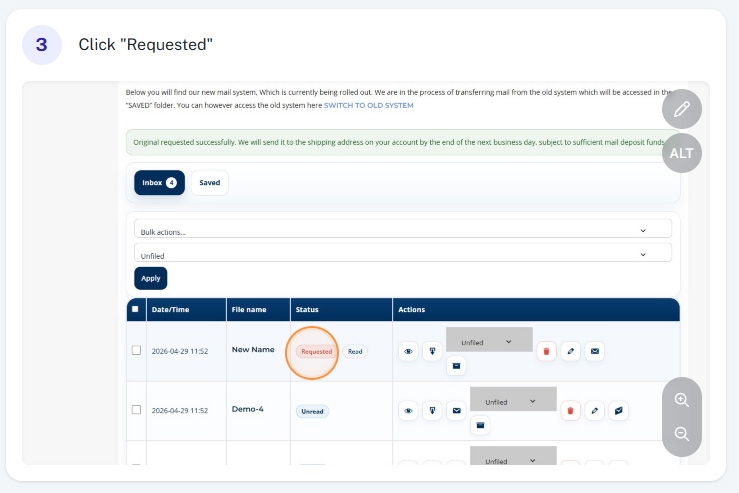Screen dimensions: 739x493
Task: View the Demo-4 mail with the eye icon
Action: pos(408,411)
